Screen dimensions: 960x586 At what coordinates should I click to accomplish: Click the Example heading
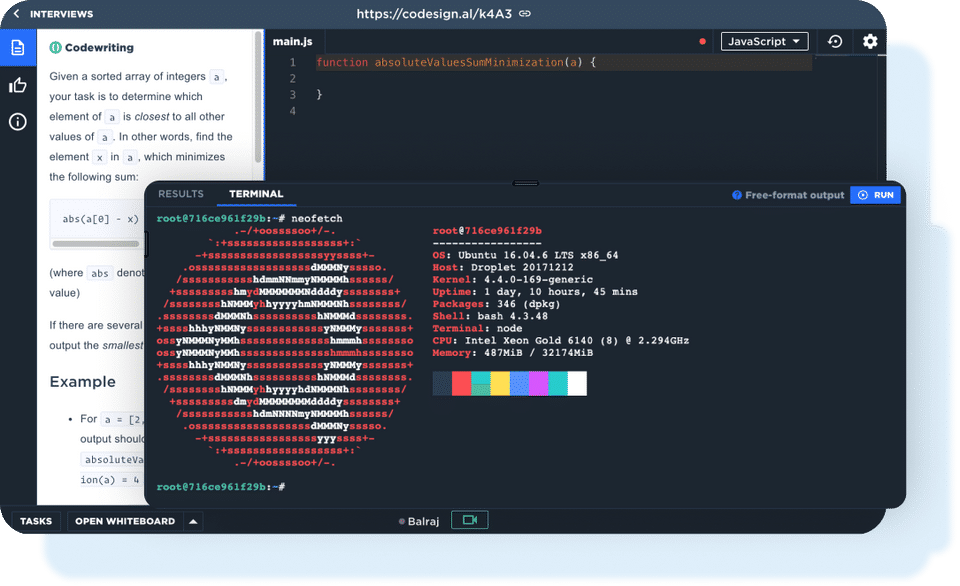83,381
